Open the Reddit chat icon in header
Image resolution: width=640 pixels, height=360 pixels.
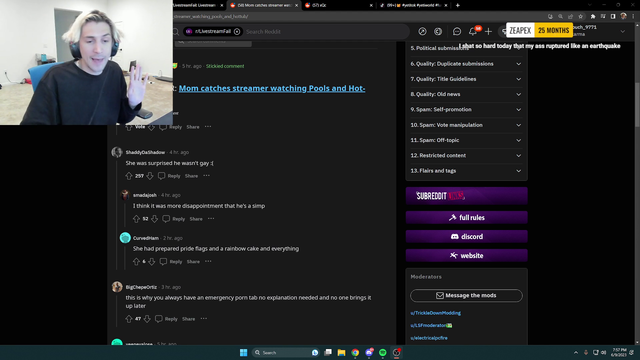pyautogui.click(x=457, y=31)
